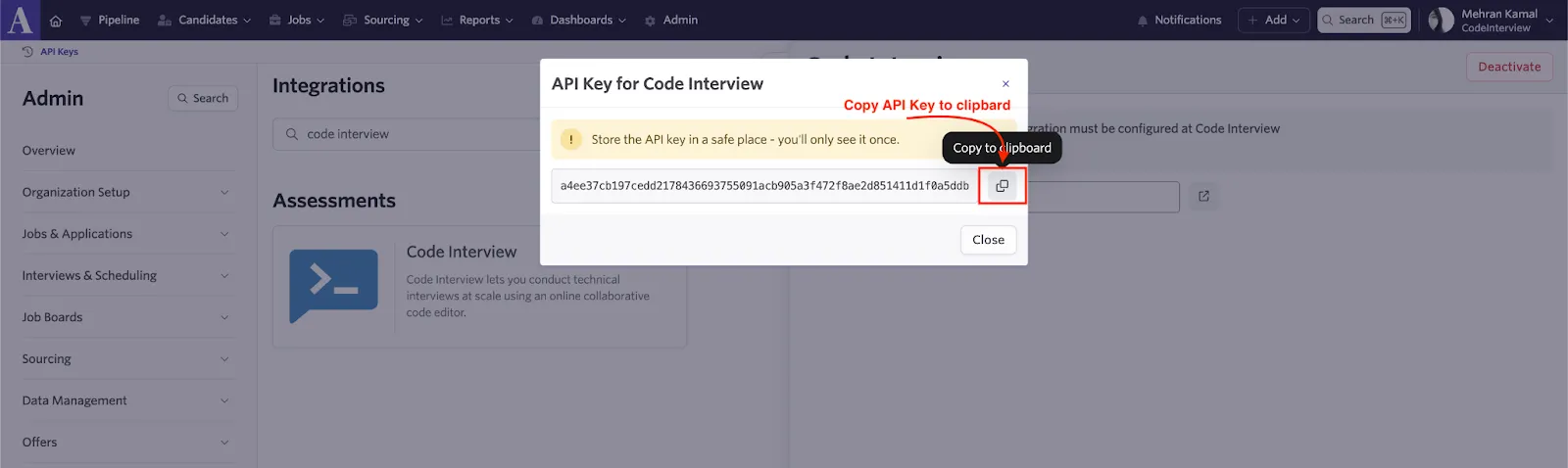
Task: Copy the API key to clipboard
Action: click(x=1002, y=185)
